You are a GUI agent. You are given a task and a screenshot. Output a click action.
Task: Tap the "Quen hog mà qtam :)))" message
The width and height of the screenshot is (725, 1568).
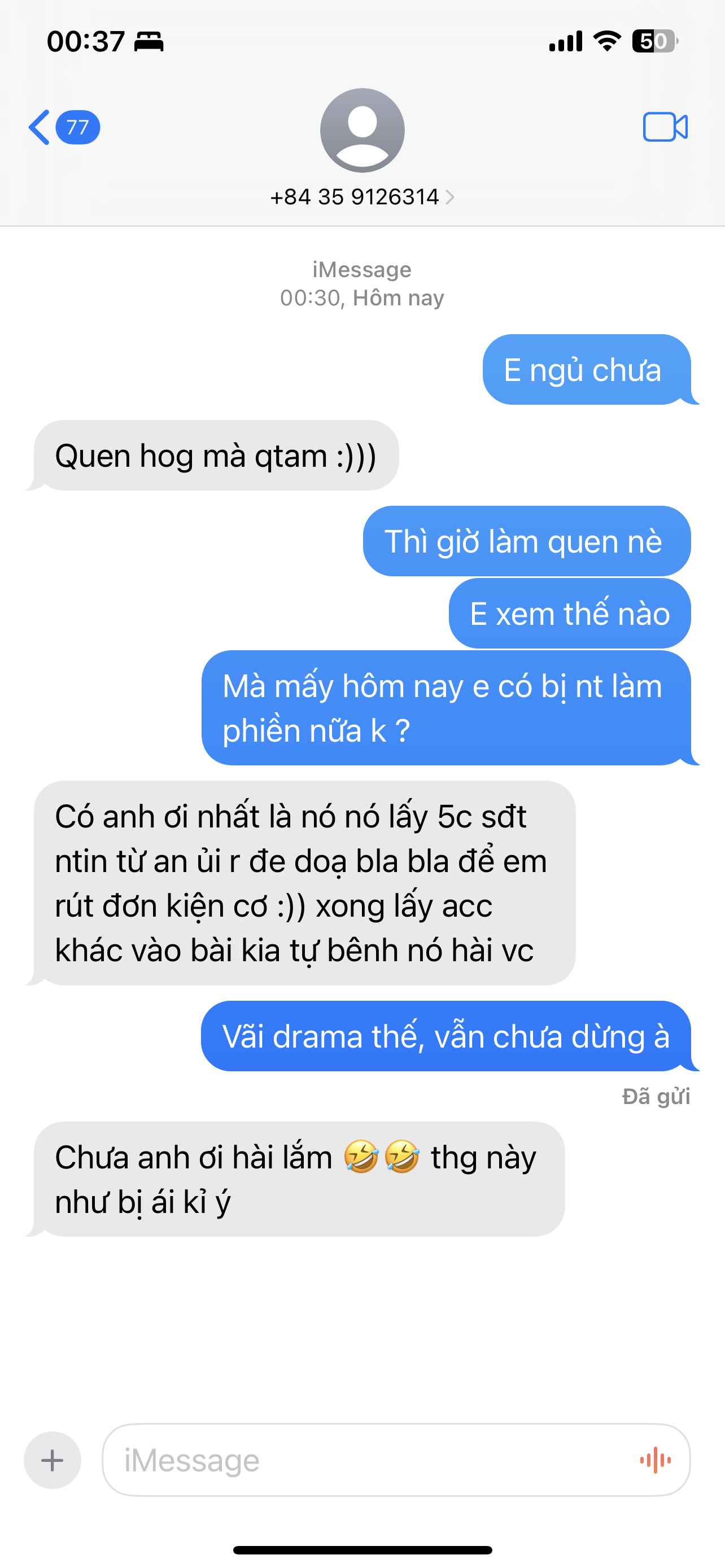(x=216, y=455)
